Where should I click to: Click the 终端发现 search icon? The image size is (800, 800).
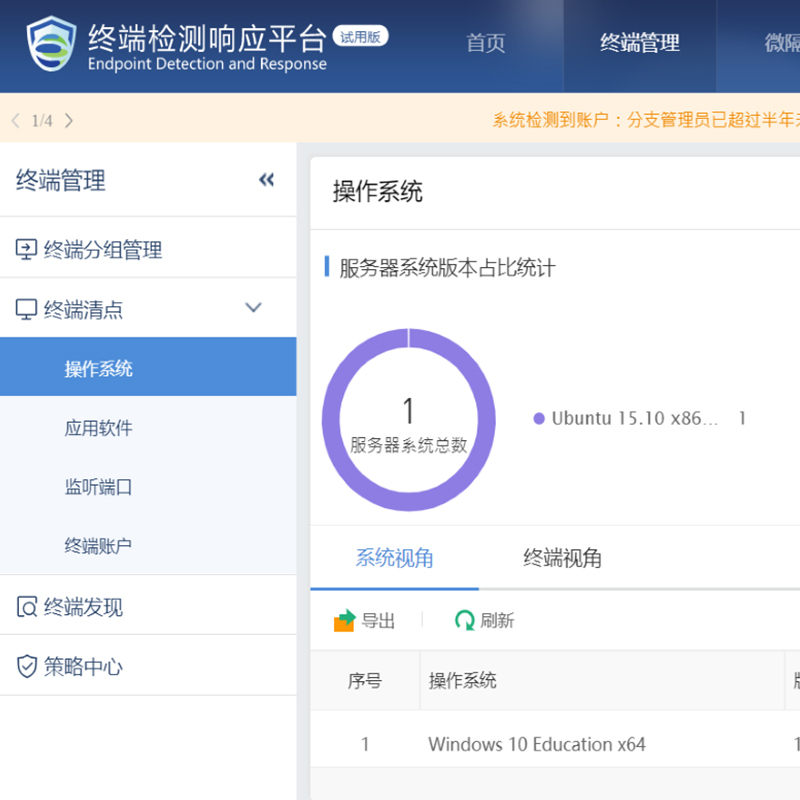tap(27, 607)
